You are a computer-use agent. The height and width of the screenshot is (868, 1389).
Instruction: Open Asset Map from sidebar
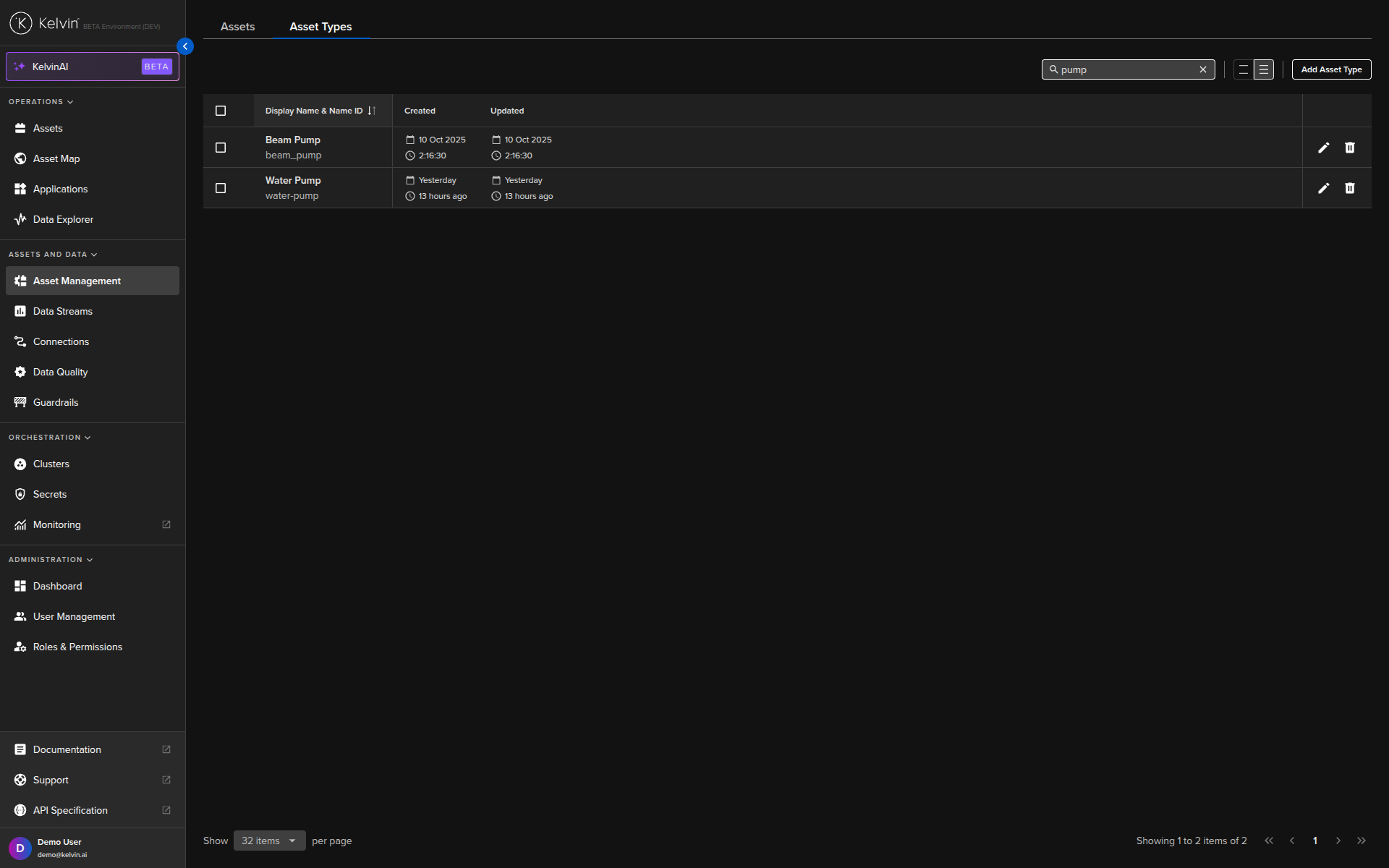click(x=56, y=158)
